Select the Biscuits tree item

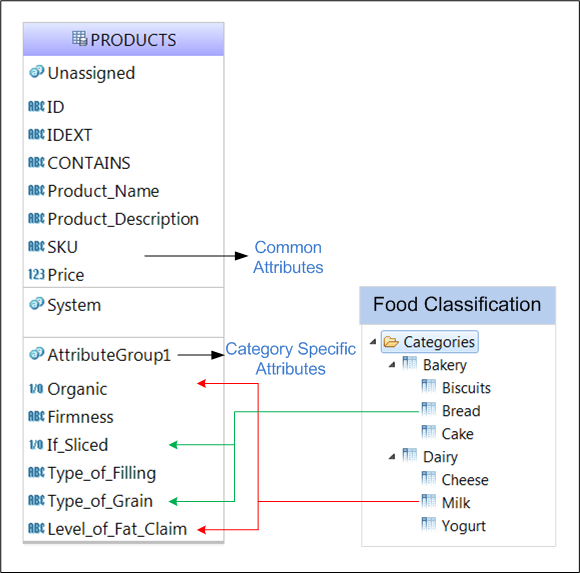[x=466, y=388]
